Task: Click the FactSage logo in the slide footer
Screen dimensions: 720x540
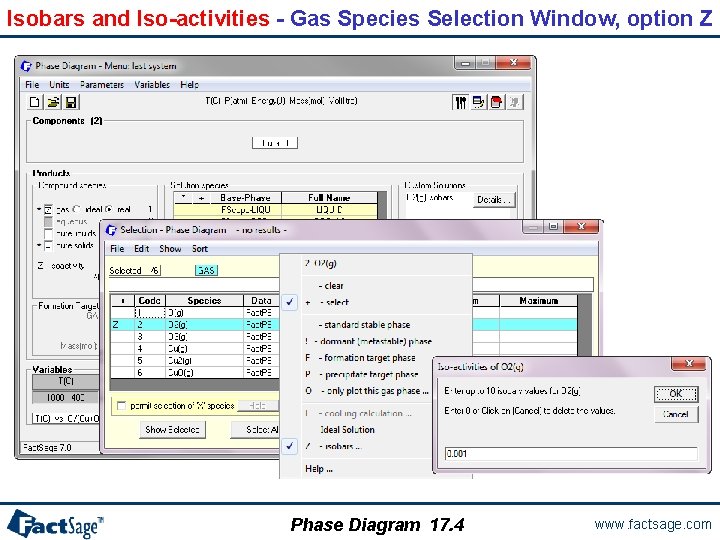Action: tap(55, 523)
